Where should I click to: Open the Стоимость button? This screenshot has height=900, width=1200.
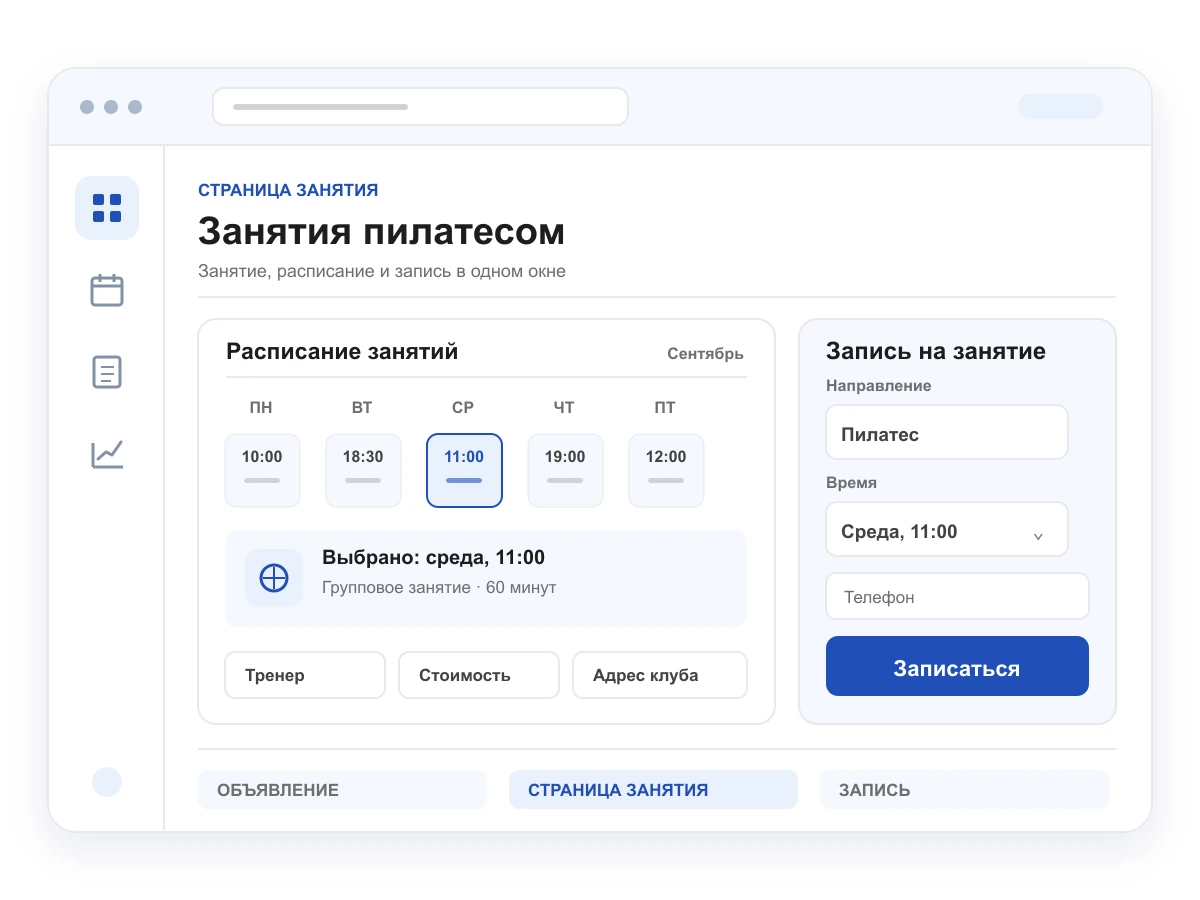[479, 675]
